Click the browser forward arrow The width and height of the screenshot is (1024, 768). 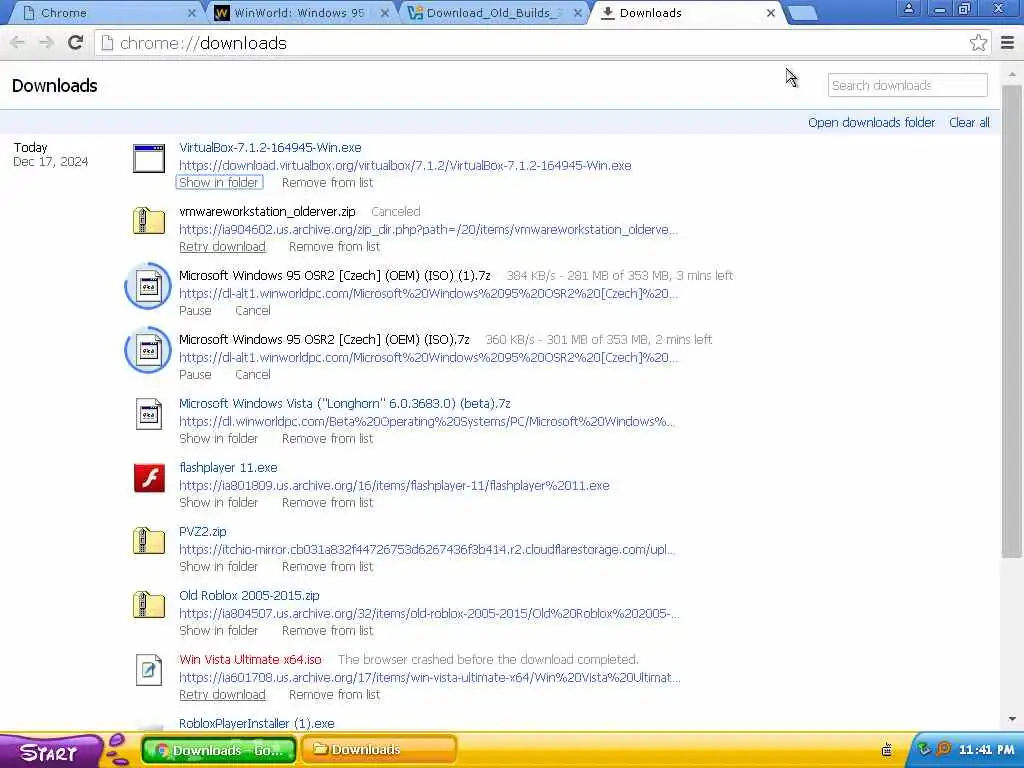click(46, 43)
